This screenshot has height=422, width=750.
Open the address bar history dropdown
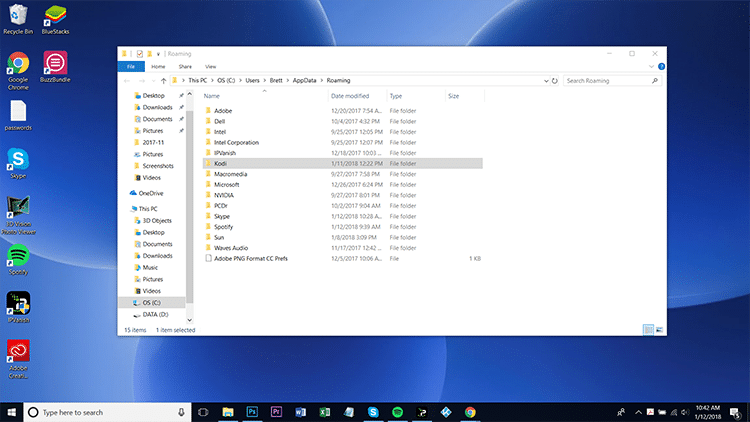point(546,81)
